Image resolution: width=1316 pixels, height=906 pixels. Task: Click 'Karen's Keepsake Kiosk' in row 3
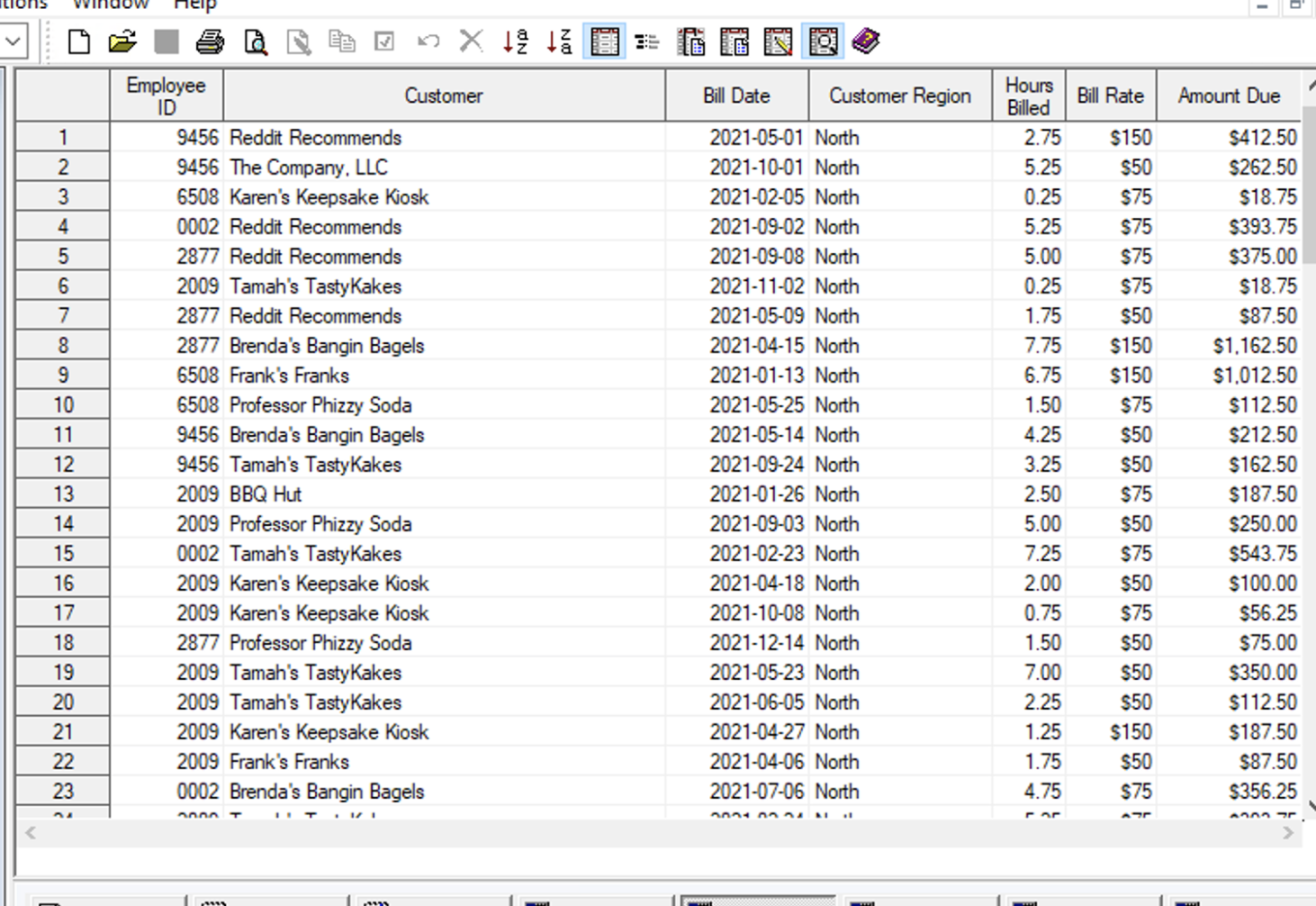[x=444, y=197]
